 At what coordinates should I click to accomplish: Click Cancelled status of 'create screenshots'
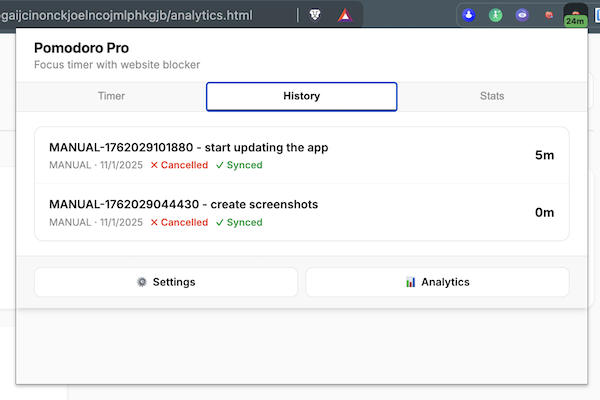tap(179, 222)
